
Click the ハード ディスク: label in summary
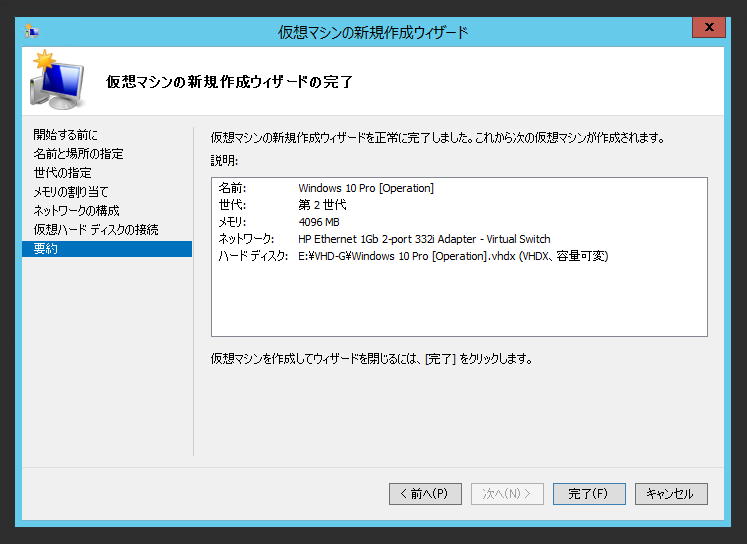(x=253, y=256)
